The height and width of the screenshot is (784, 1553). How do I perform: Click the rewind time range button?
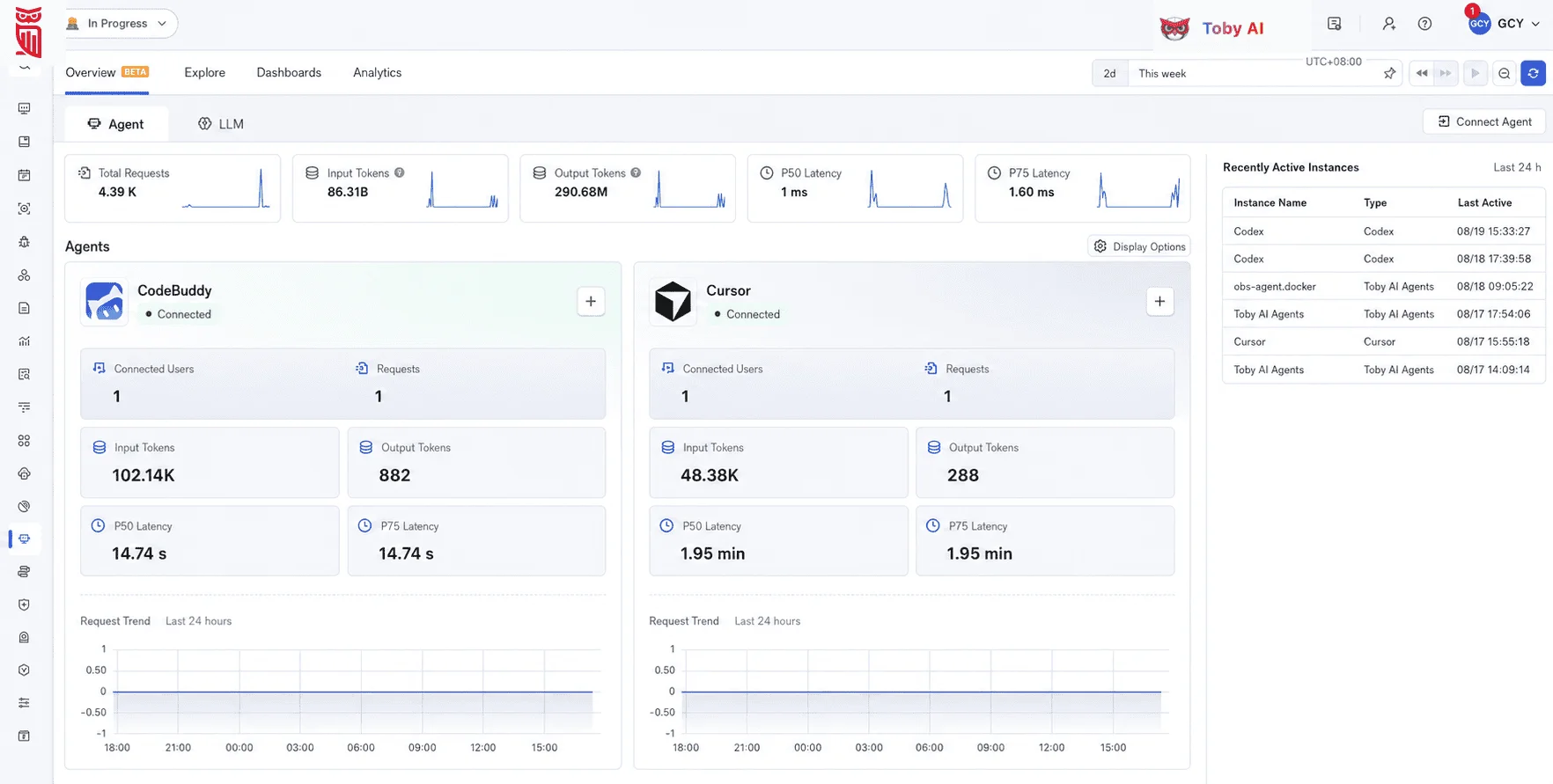pyautogui.click(x=1421, y=73)
